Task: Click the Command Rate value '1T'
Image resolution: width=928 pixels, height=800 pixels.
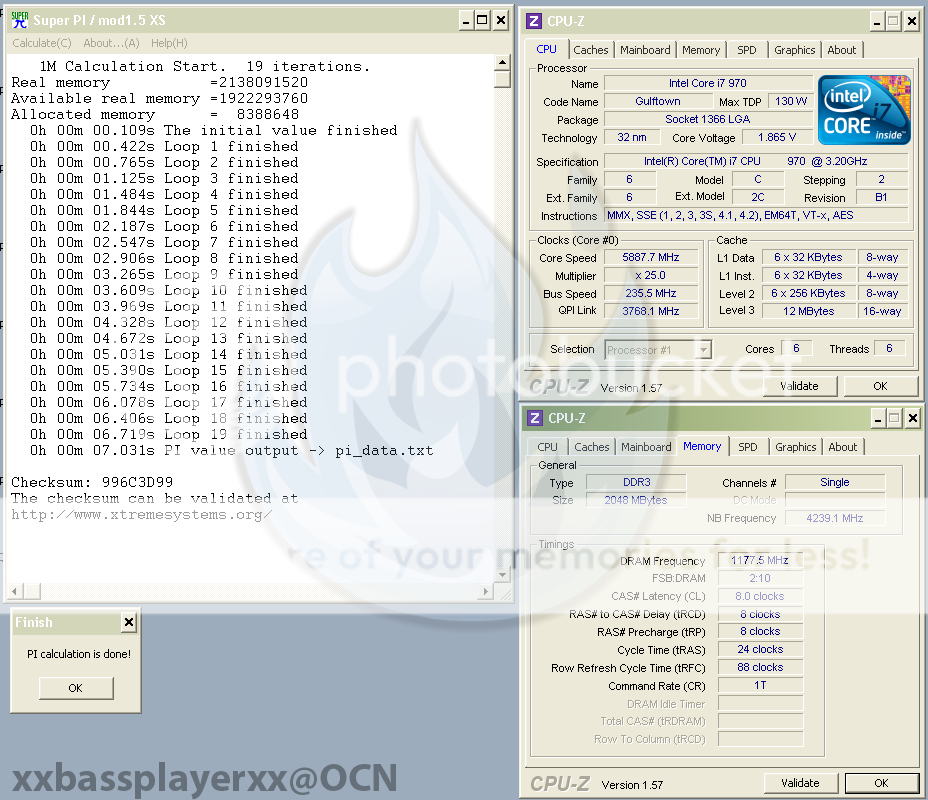Action: point(760,685)
